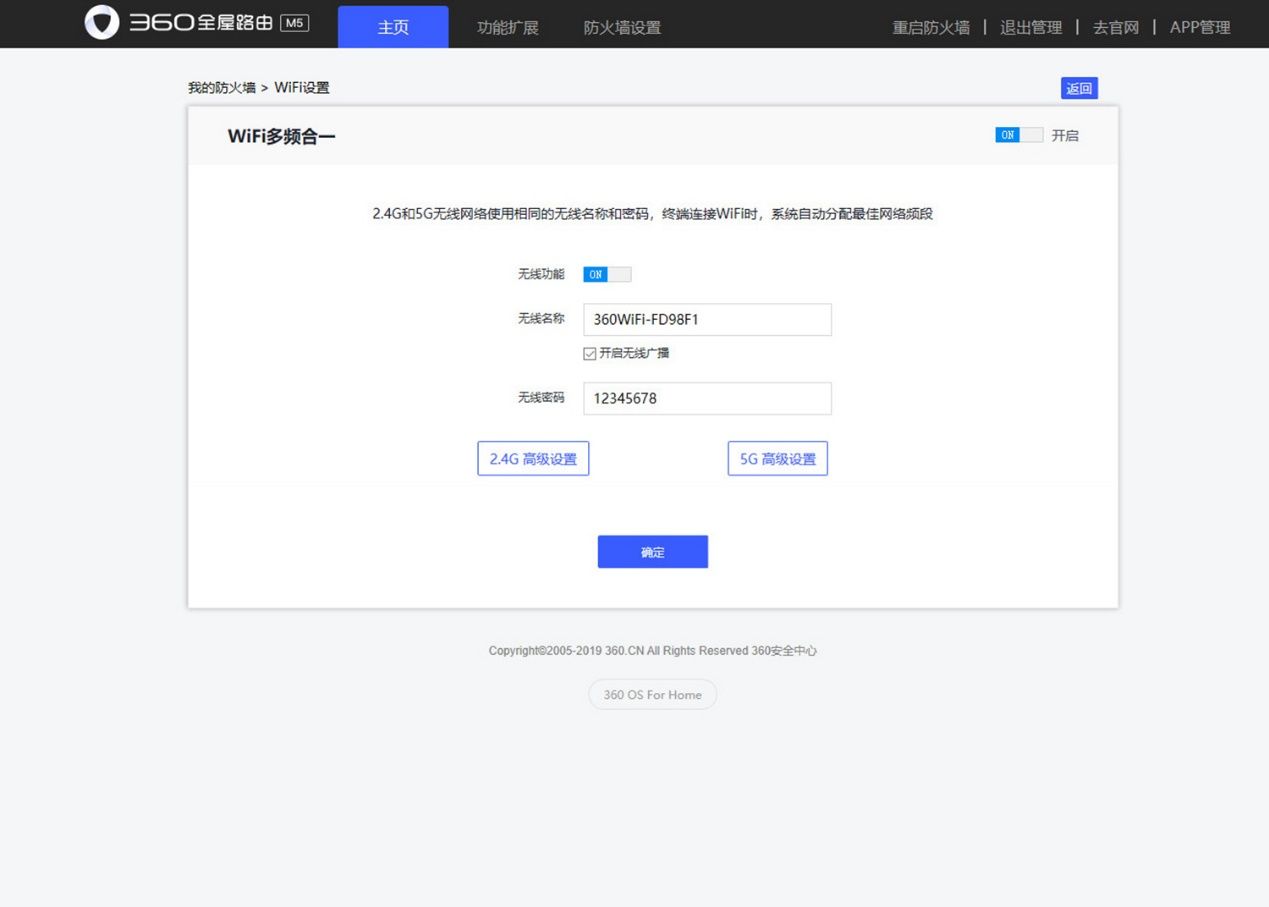Image resolution: width=1269 pixels, height=907 pixels.
Task: Open the 主页 tab
Action: 393,27
